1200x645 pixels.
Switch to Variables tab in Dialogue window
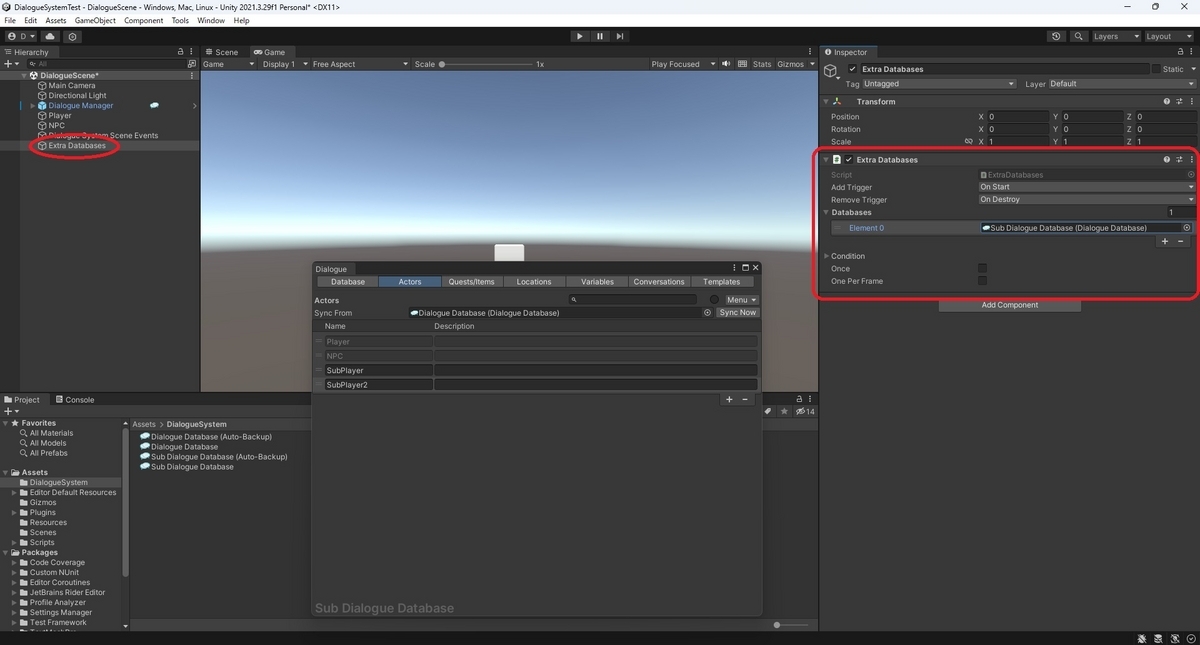597,282
